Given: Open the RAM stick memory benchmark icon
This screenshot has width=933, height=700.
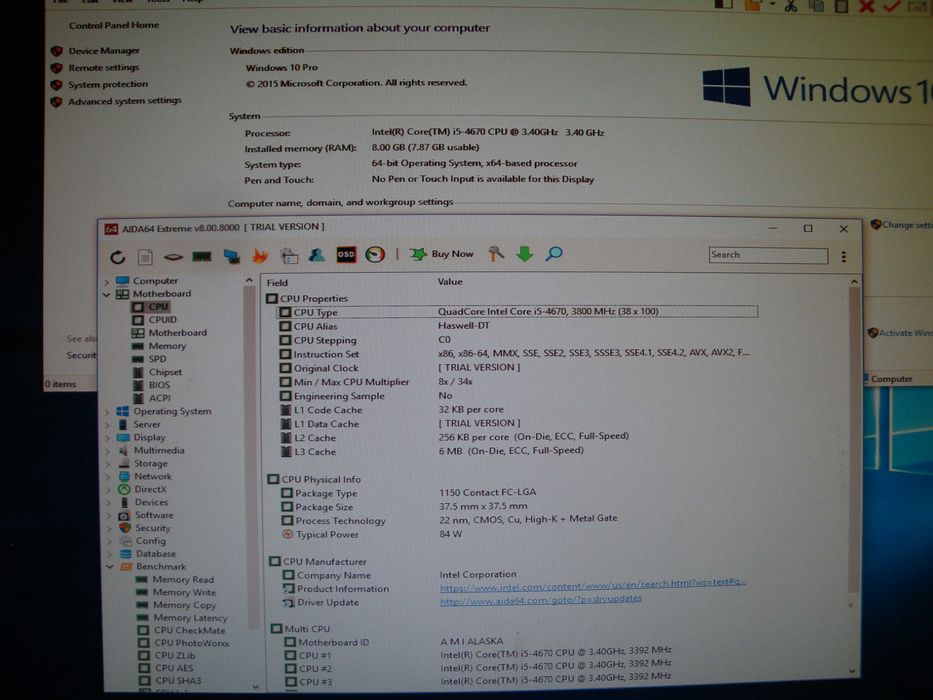Looking at the screenshot, I should pos(202,257).
